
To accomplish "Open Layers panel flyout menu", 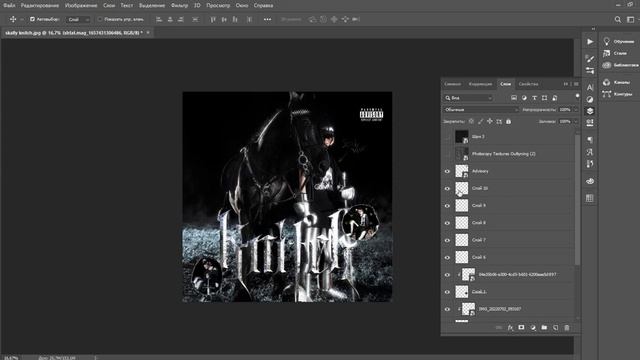I will click(x=576, y=84).
